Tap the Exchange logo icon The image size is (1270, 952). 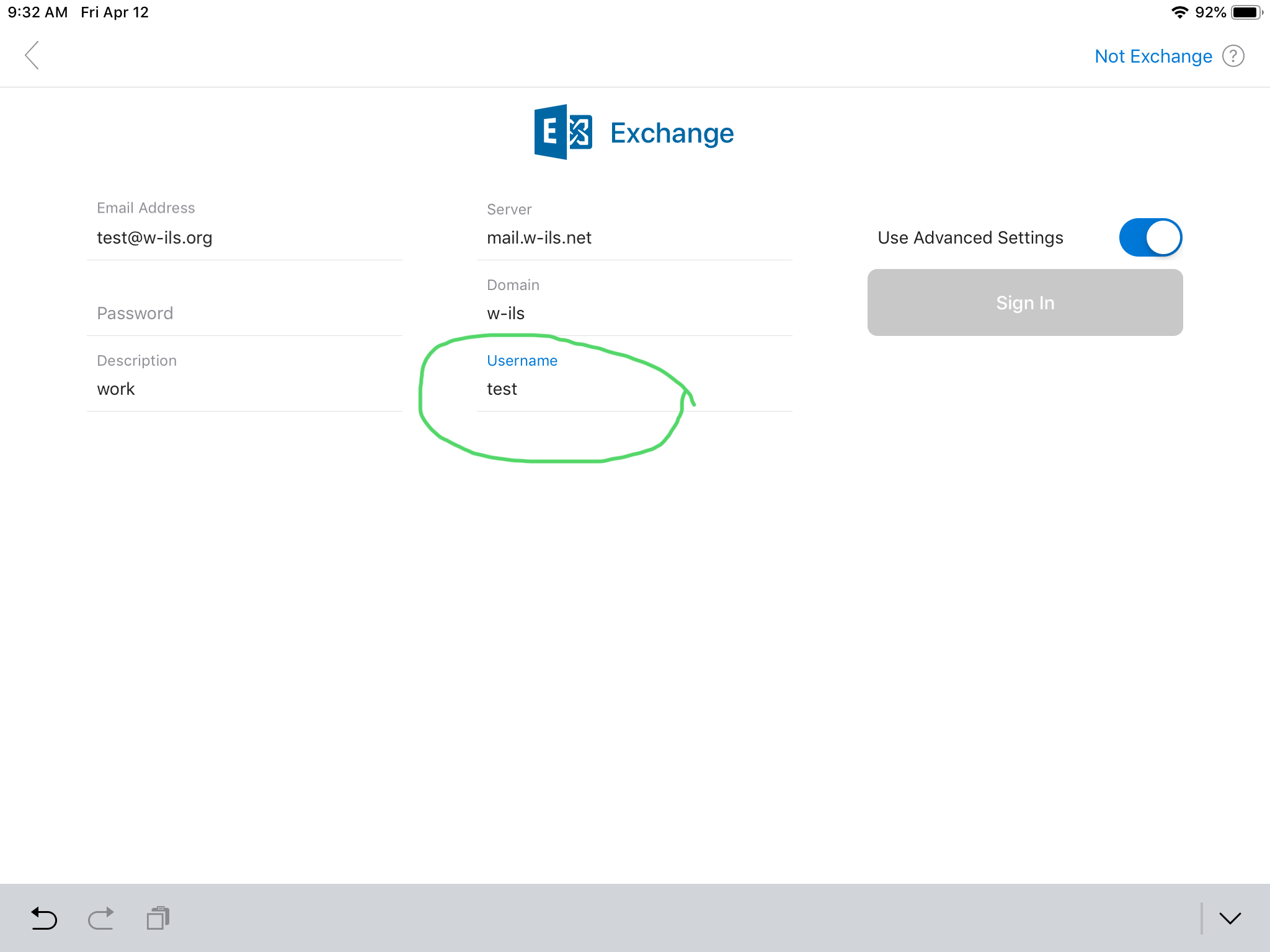click(562, 132)
